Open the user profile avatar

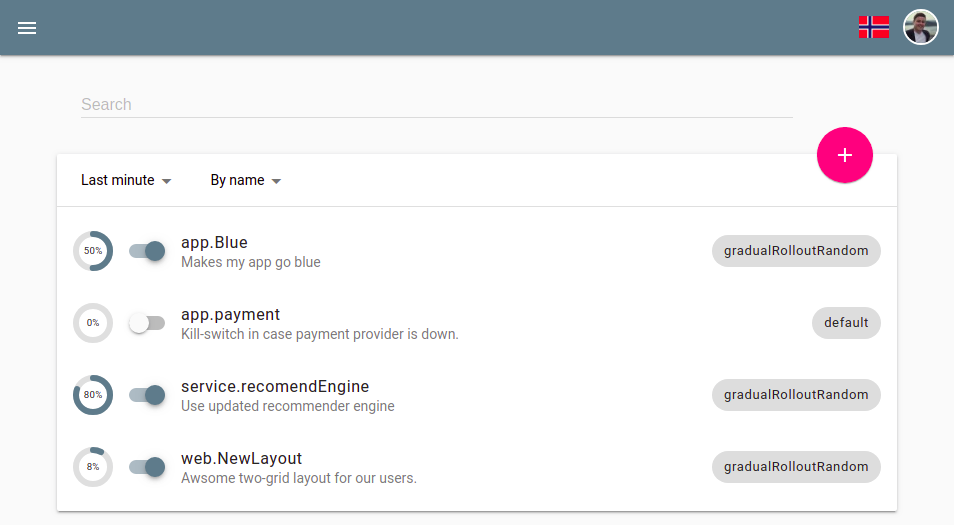point(921,27)
